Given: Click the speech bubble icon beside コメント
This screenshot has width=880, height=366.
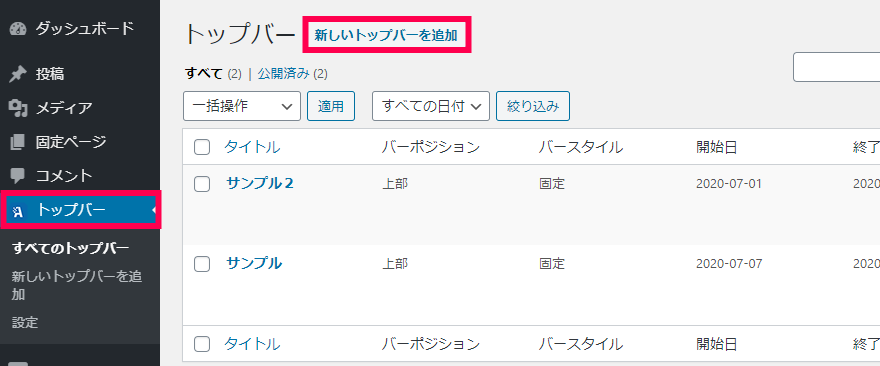Looking at the screenshot, I should pos(18,176).
